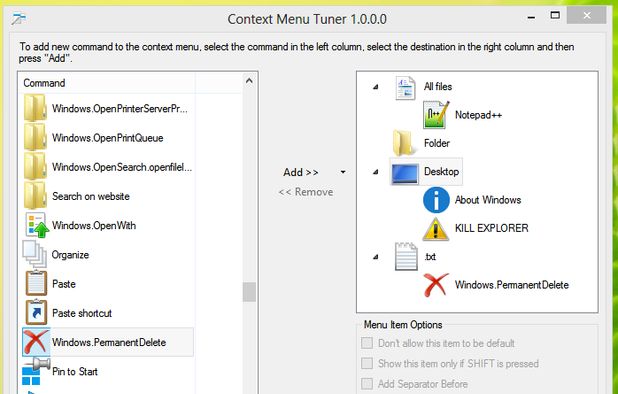Click the Notepad++ icon in tree
618x394 pixels.
(x=436, y=115)
